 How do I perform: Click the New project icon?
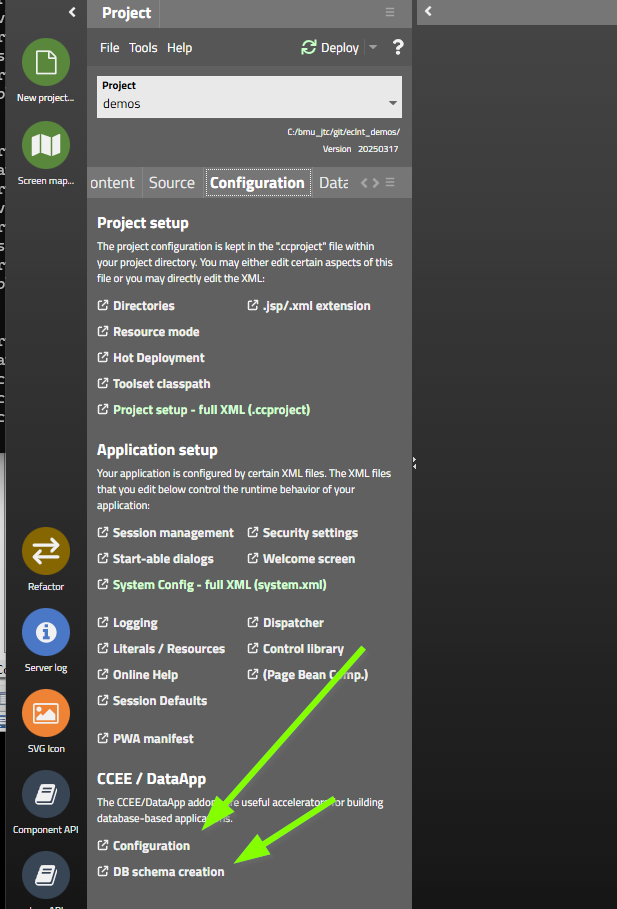tap(45, 62)
